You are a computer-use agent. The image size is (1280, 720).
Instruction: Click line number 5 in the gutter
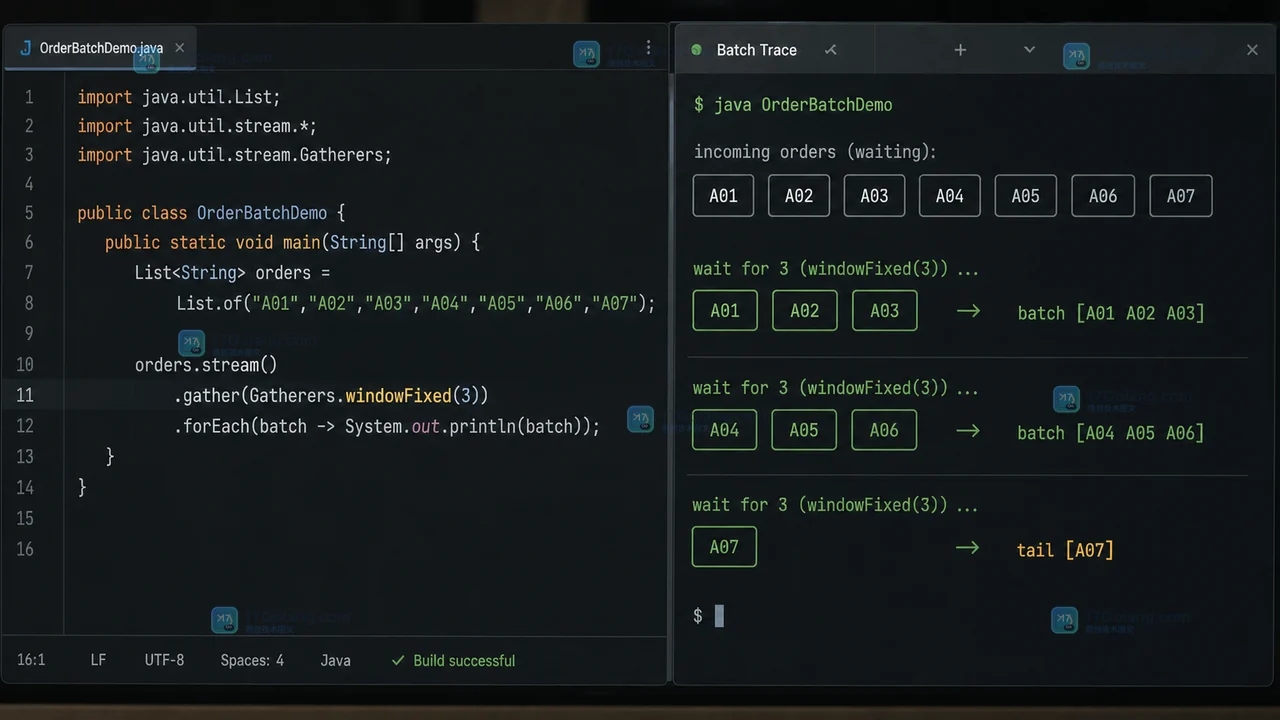coord(29,213)
